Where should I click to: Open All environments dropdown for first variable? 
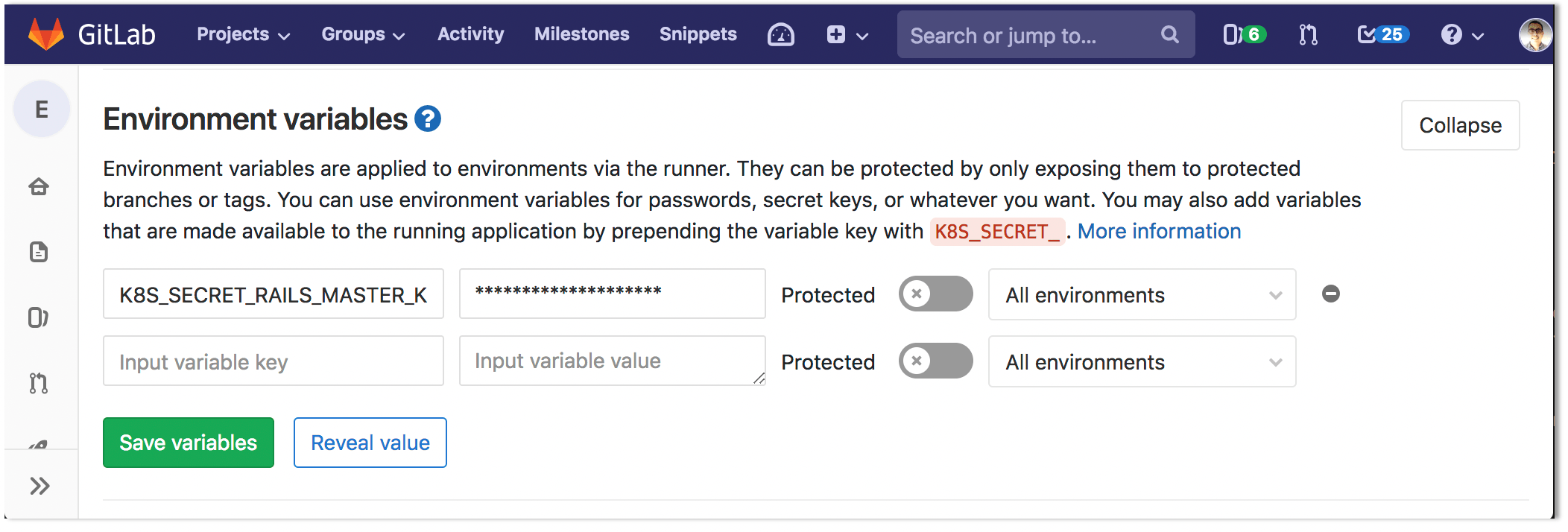click(x=1142, y=294)
